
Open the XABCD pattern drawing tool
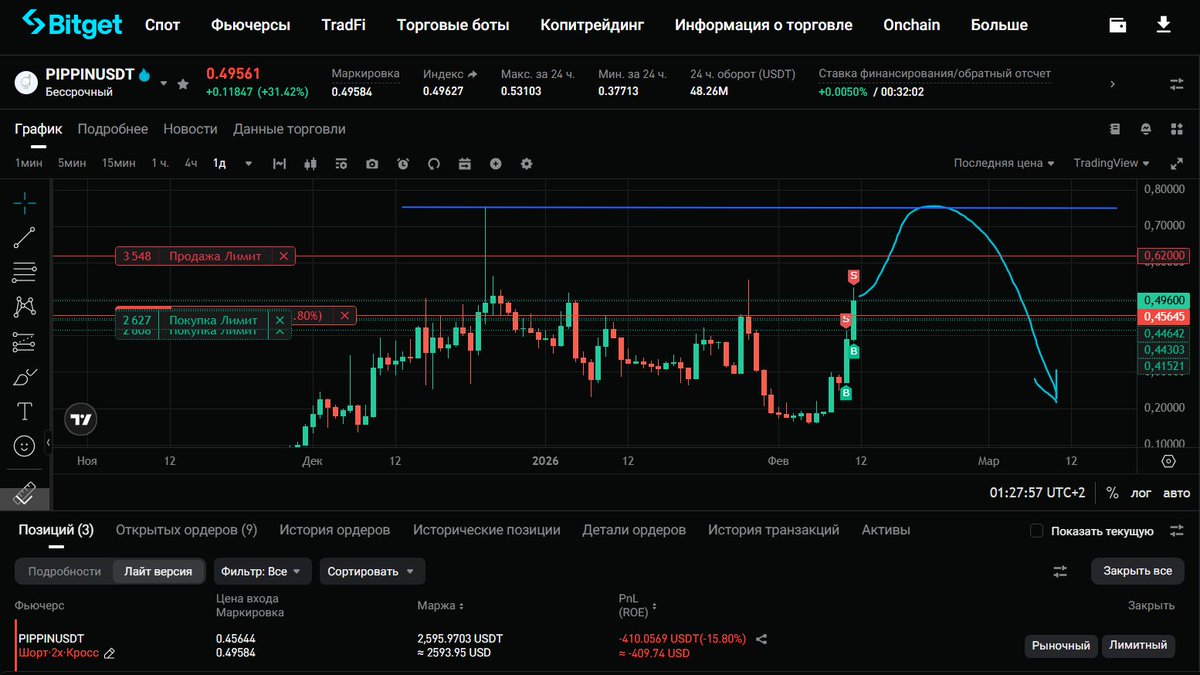pyautogui.click(x=24, y=306)
